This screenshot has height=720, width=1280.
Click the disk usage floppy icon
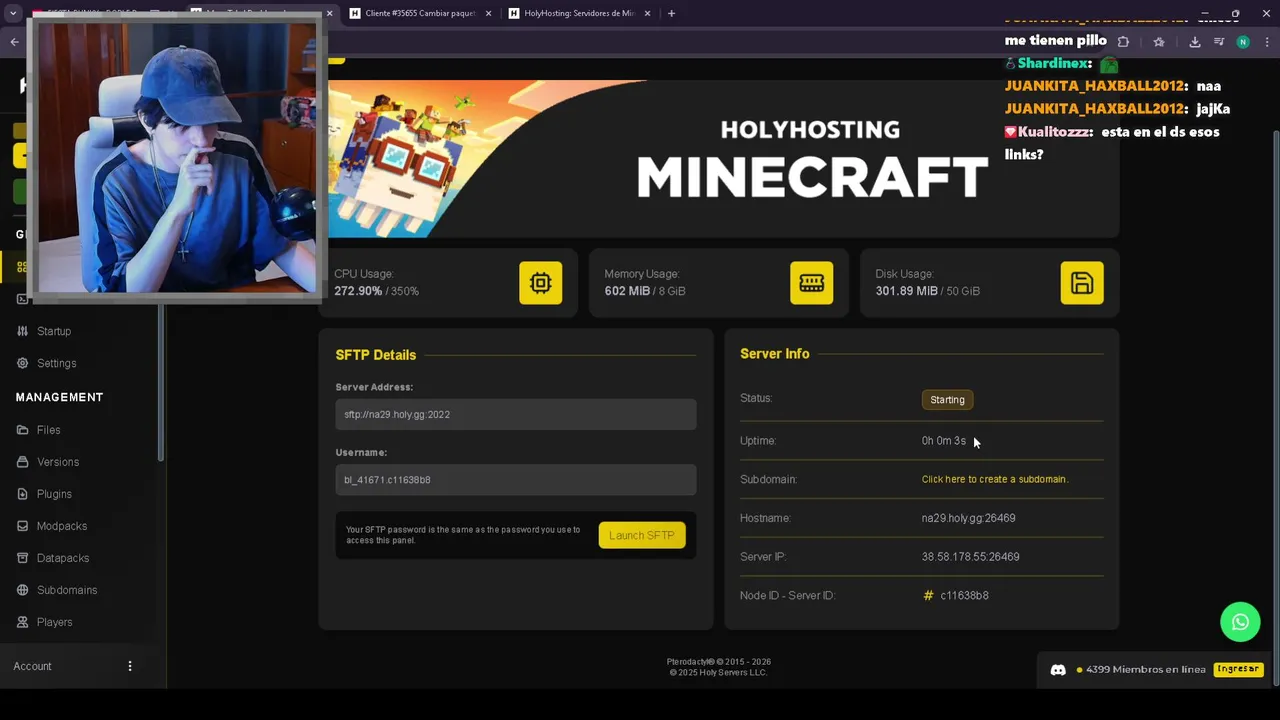(x=1082, y=283)
